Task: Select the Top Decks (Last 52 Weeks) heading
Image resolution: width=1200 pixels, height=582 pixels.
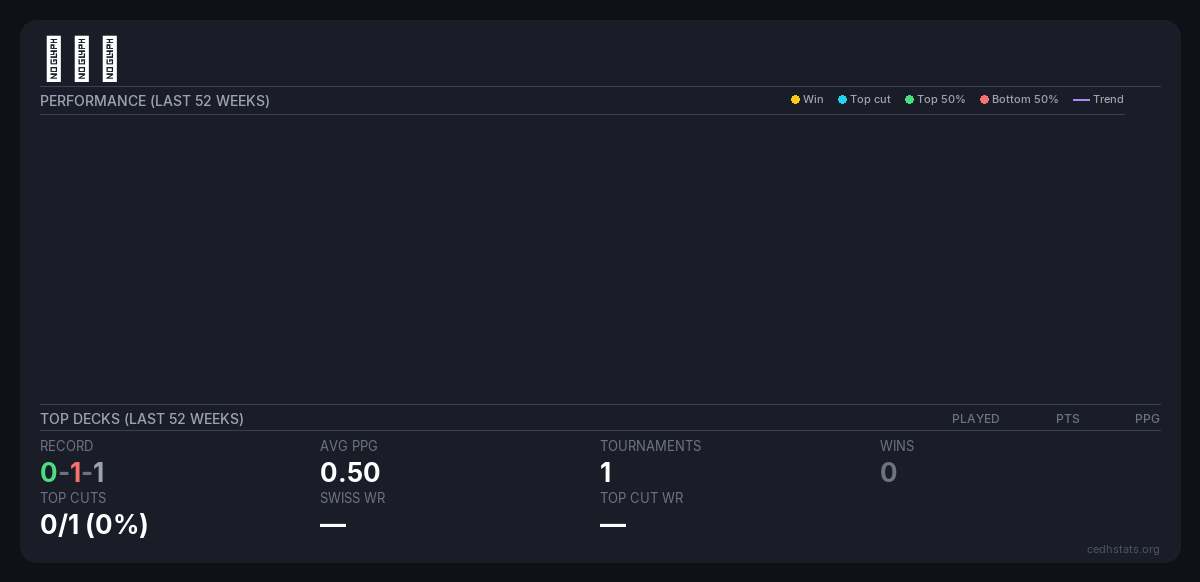Action: [x=142, y=419]
